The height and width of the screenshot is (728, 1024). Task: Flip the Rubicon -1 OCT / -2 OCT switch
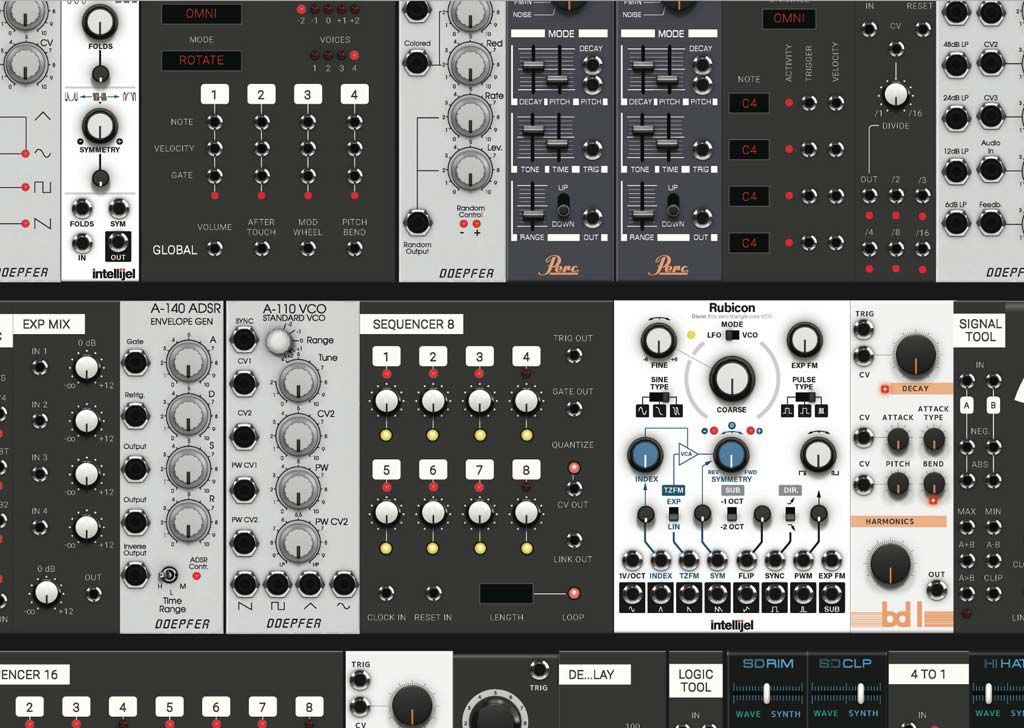732,514
